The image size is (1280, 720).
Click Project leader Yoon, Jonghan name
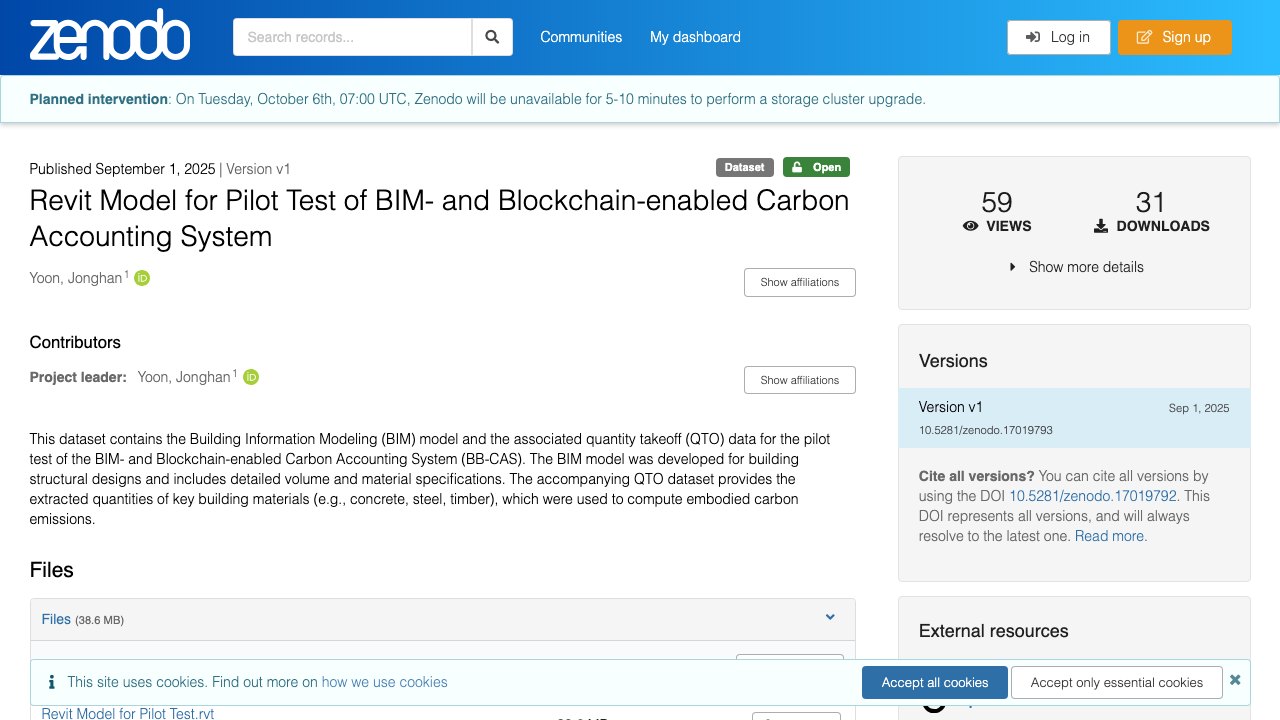pos(184,377)
